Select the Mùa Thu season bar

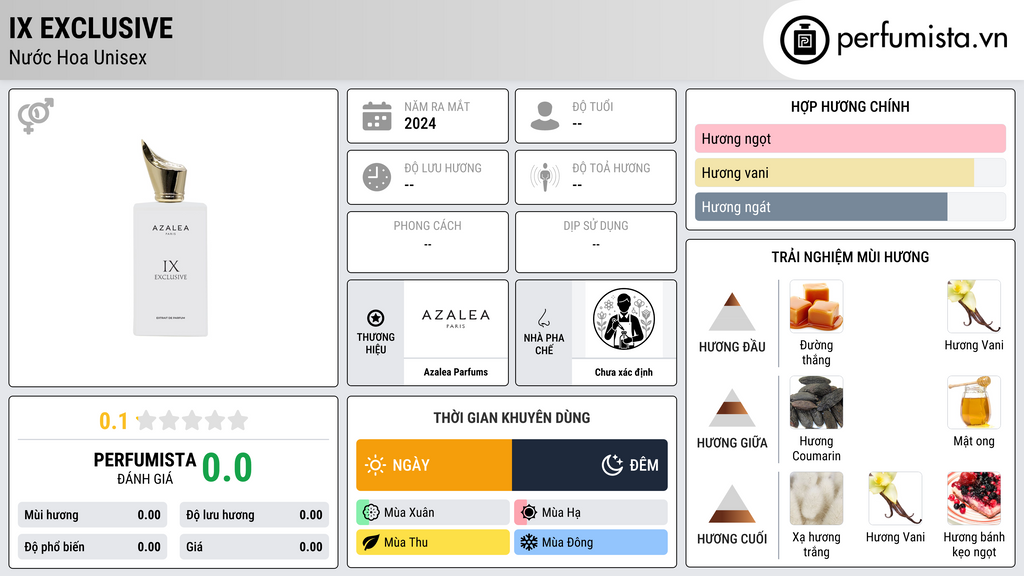click(x=433, y=542)
